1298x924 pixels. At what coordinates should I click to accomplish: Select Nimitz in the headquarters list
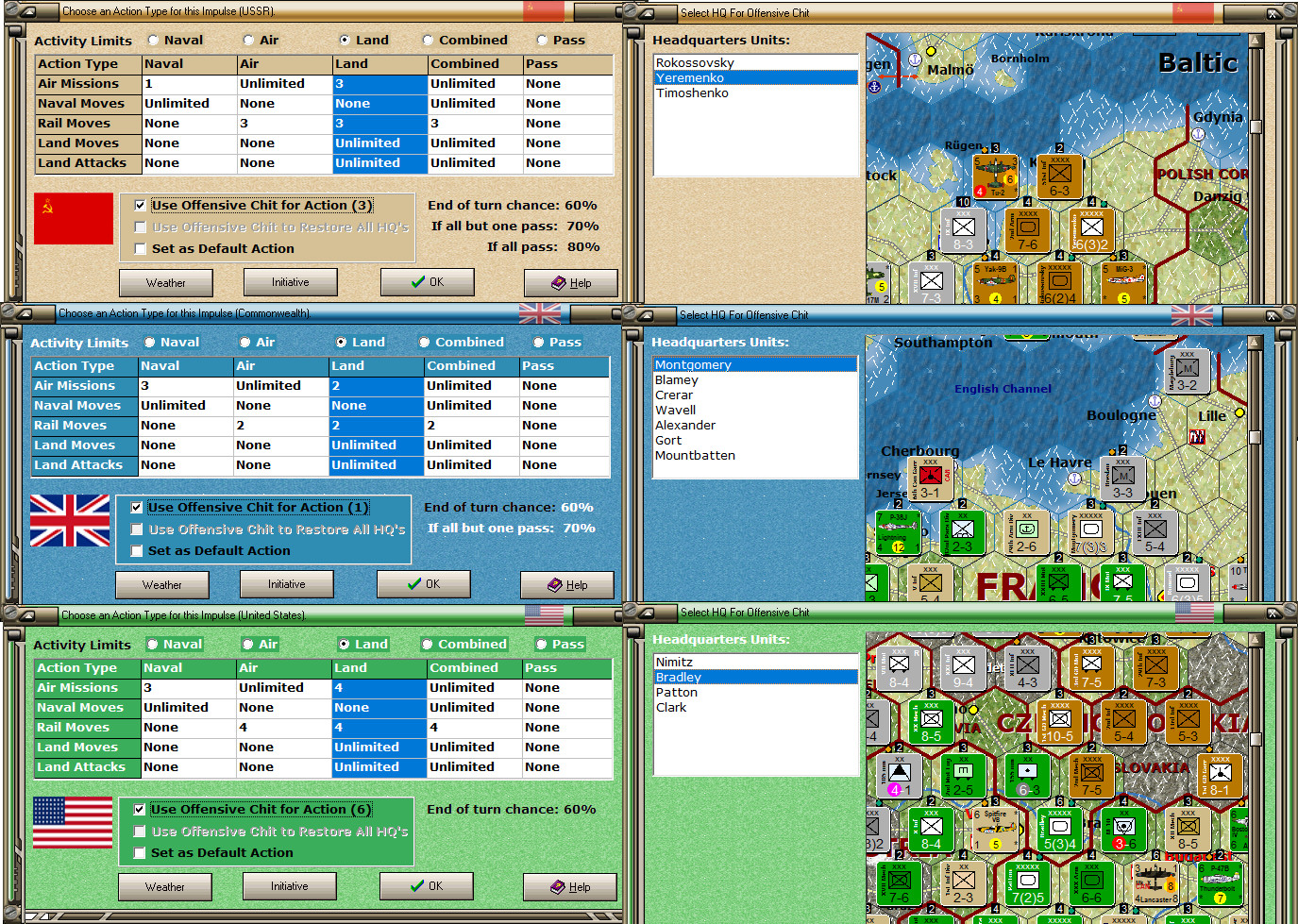click(755, 663)
